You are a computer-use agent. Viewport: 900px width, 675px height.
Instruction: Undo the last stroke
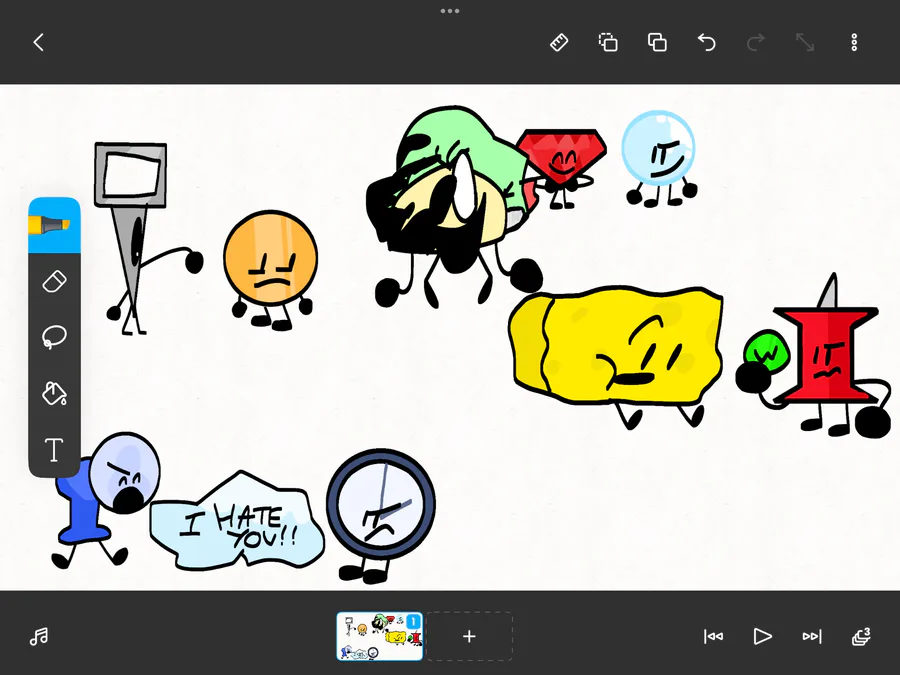point(707,42)
